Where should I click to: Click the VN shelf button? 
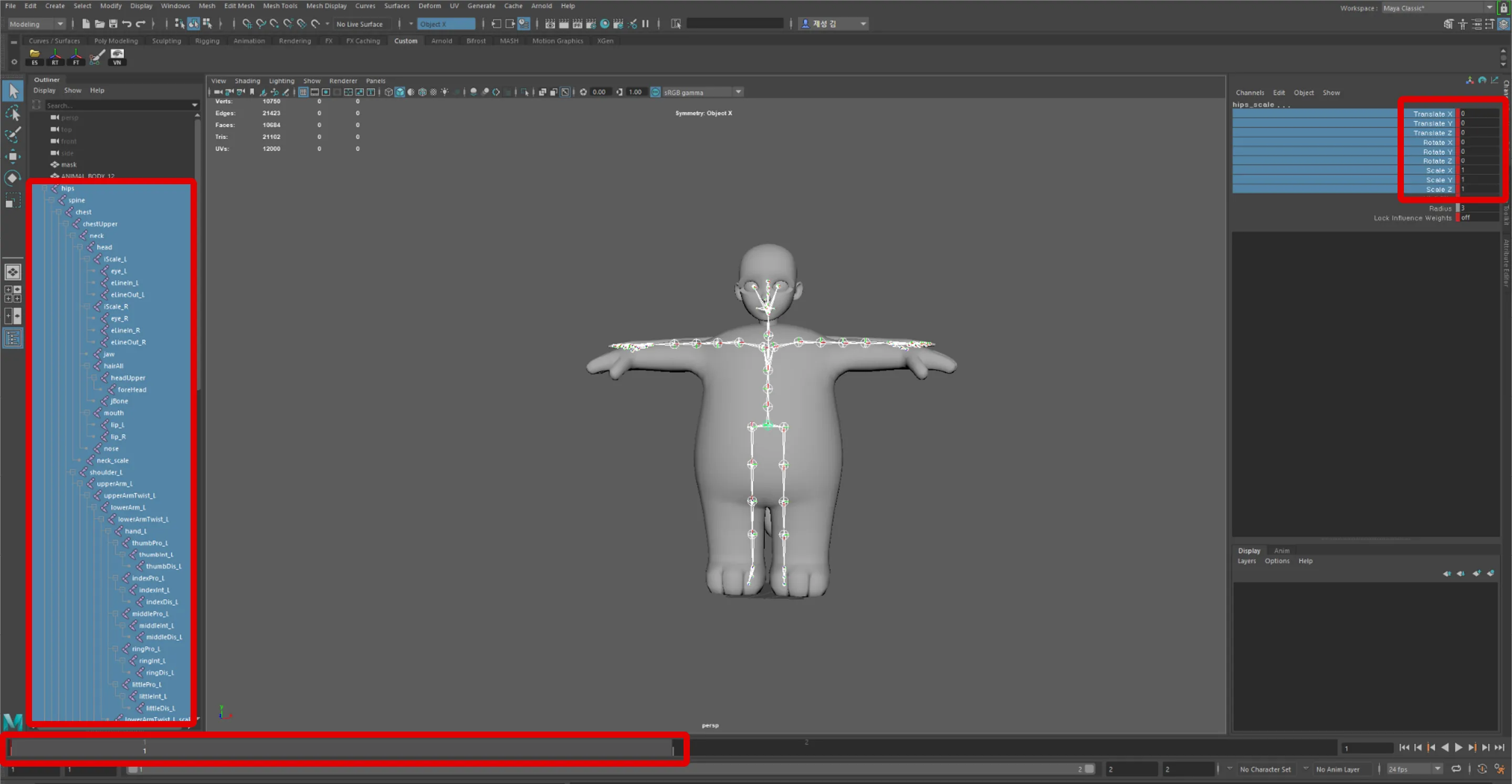[x=117, y=57]
